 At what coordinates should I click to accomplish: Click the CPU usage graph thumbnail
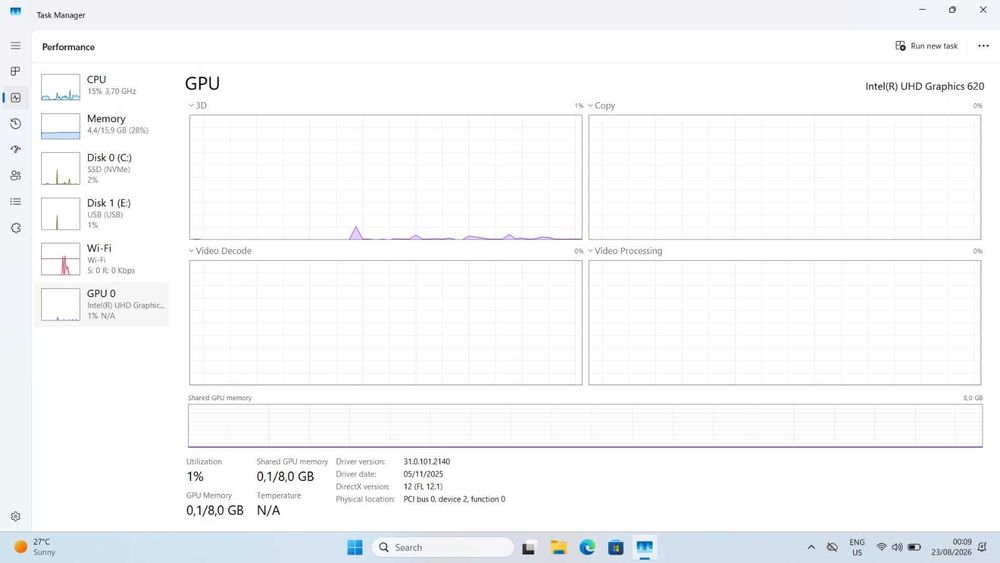pos(61,87)
